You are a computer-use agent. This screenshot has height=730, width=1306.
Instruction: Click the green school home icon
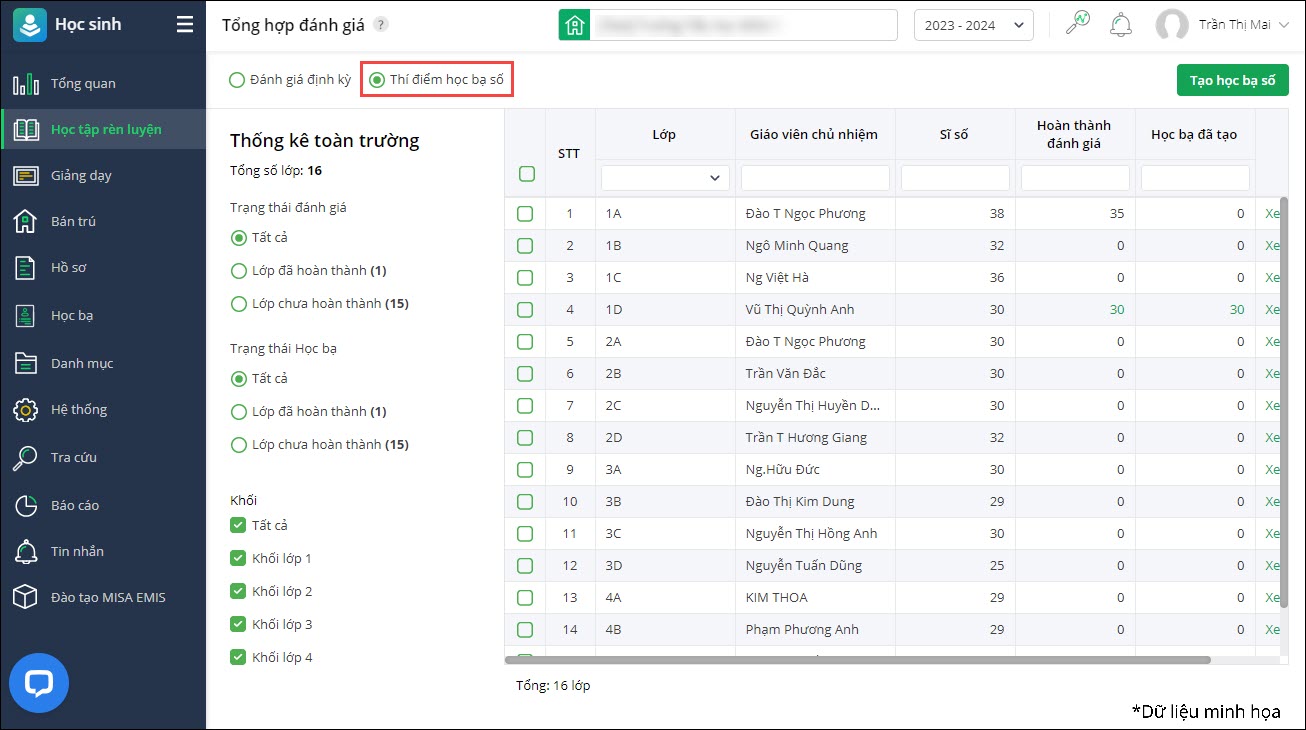tap(574, 25)
